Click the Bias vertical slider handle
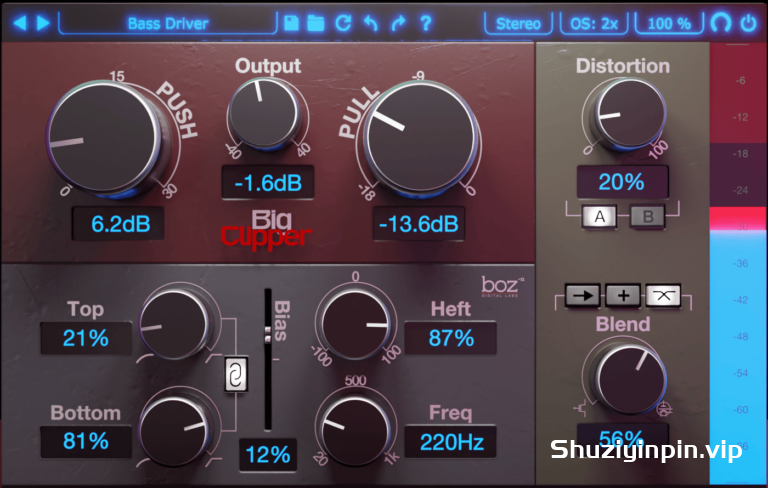The height and width of the screenshot is (488, 768). (x=267, y=335)
